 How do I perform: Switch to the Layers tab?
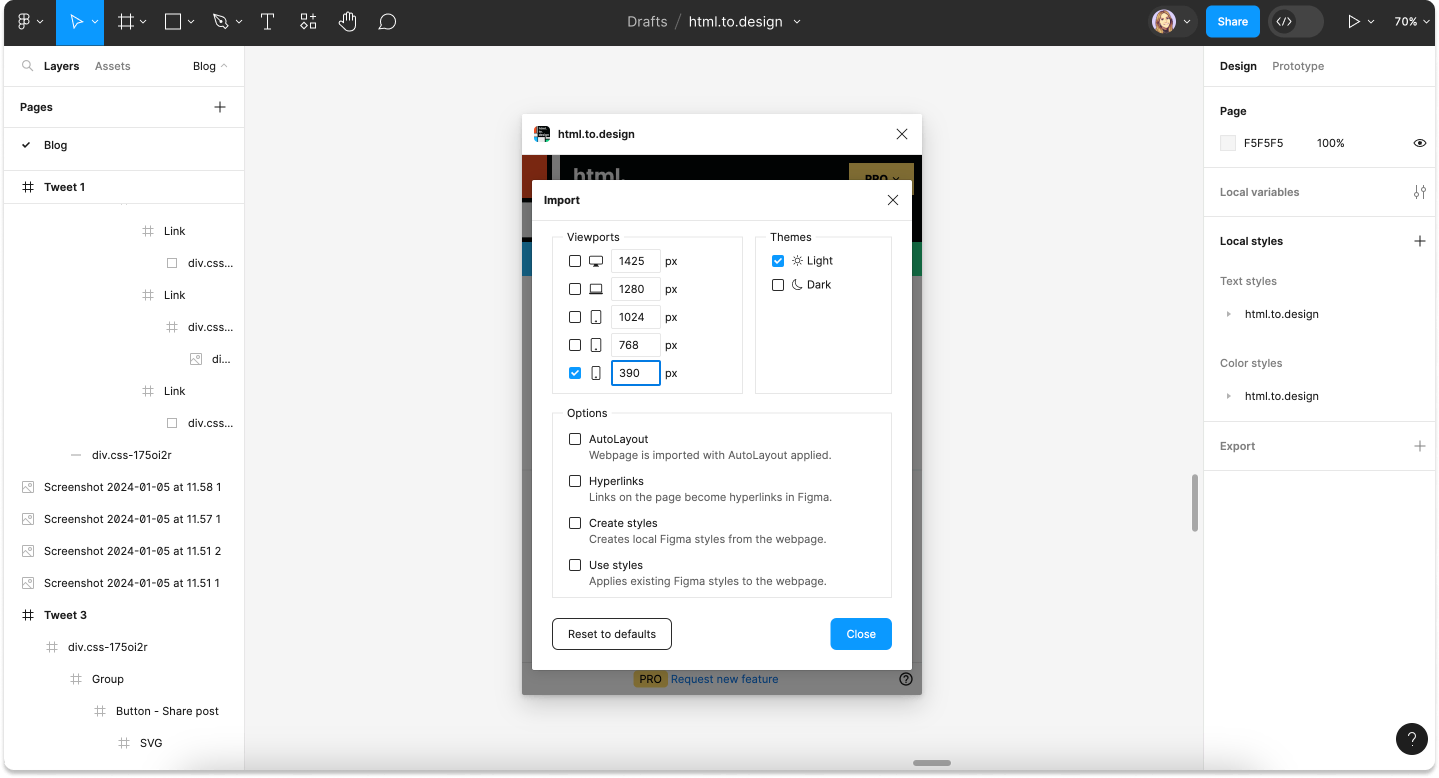pyautogui.click(x=61, y=66)
